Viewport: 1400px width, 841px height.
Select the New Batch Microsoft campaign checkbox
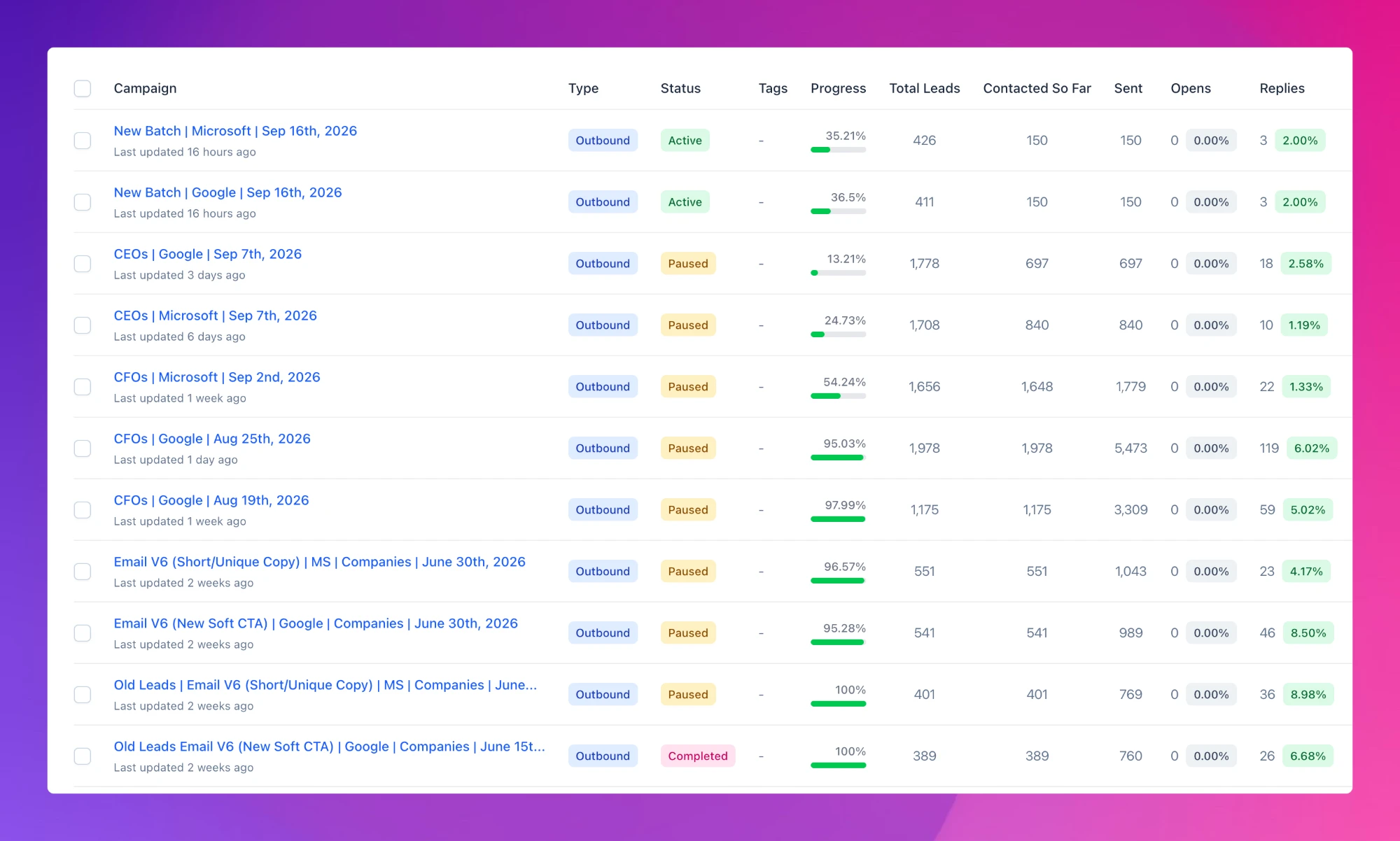point(83,141)
